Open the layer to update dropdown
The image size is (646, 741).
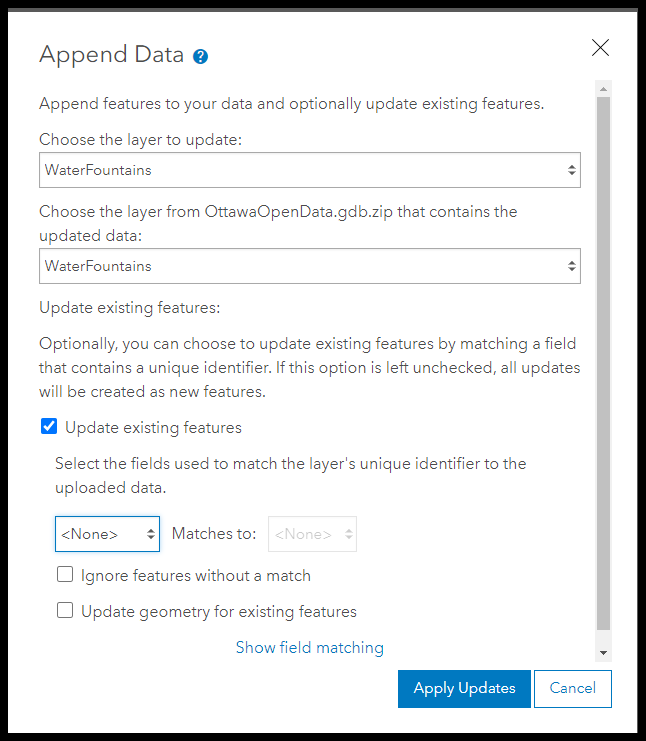point(310,170)
